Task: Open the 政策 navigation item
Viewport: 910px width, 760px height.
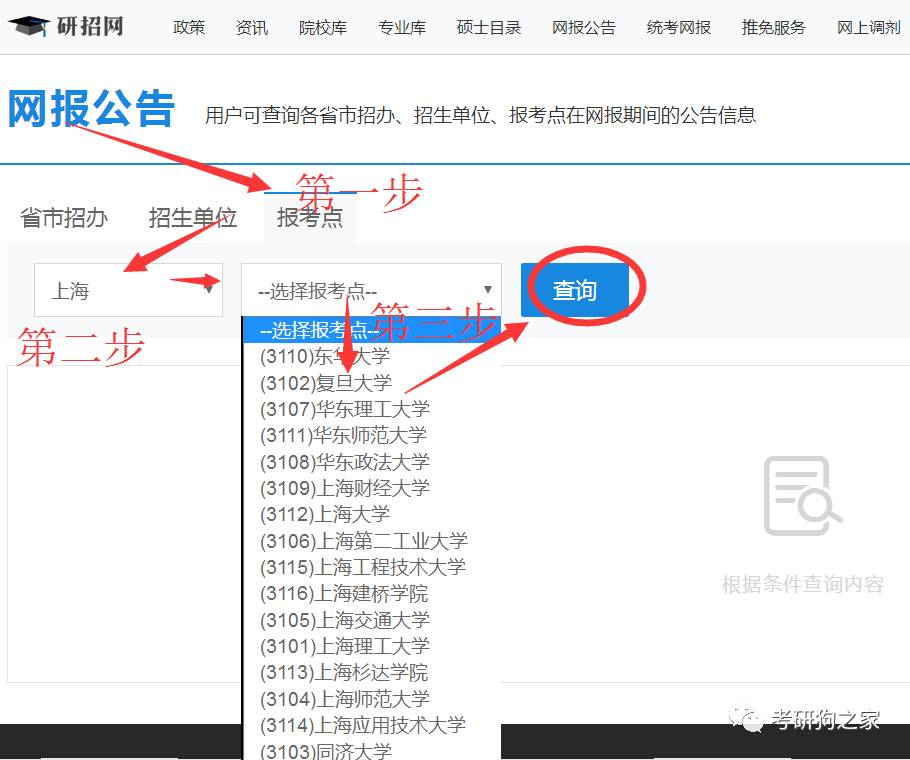Action: 189,27
